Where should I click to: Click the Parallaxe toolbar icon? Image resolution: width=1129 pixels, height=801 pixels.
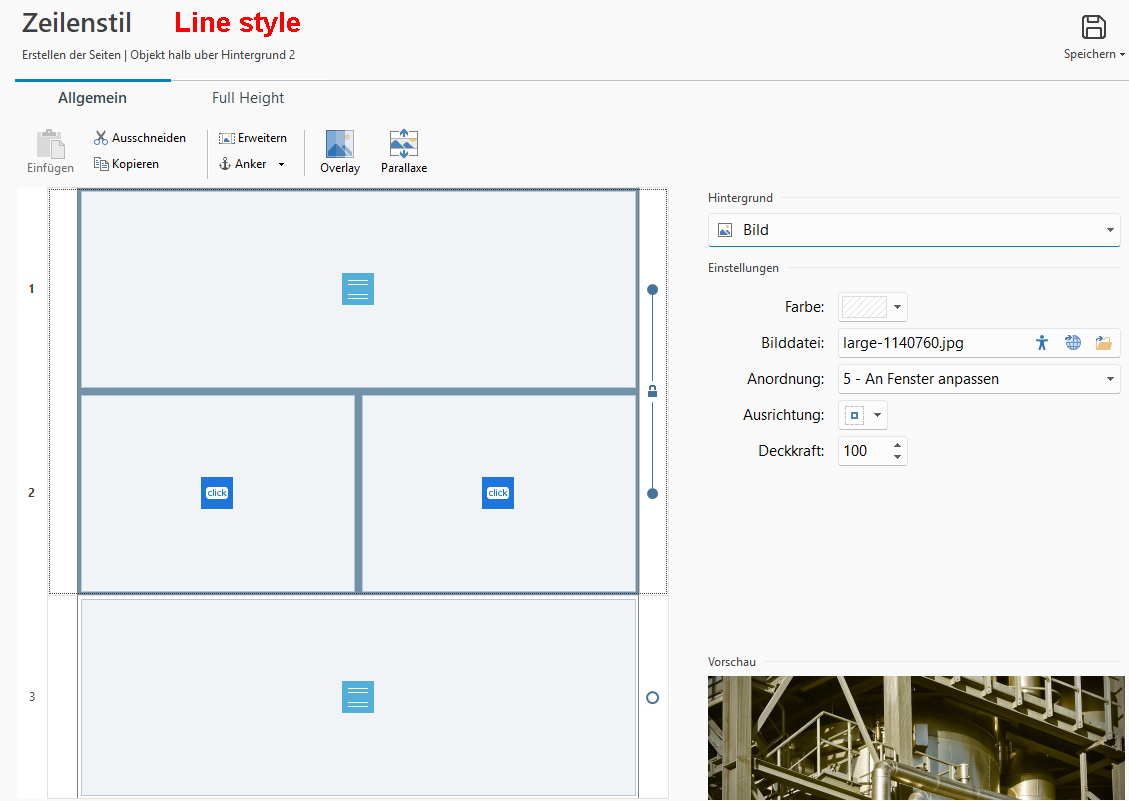coord(404,145)
